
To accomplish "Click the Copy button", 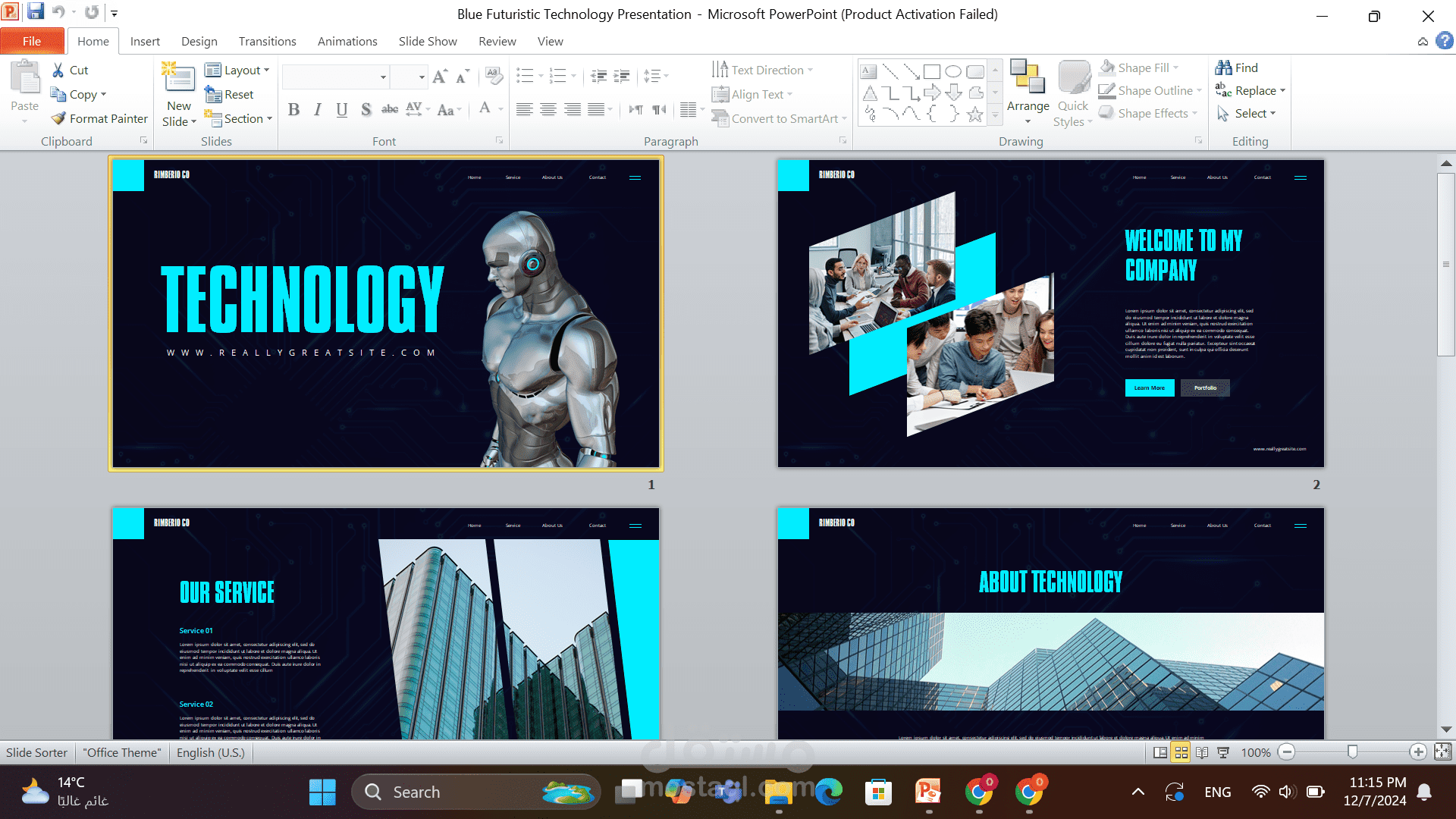I will 79,94.
